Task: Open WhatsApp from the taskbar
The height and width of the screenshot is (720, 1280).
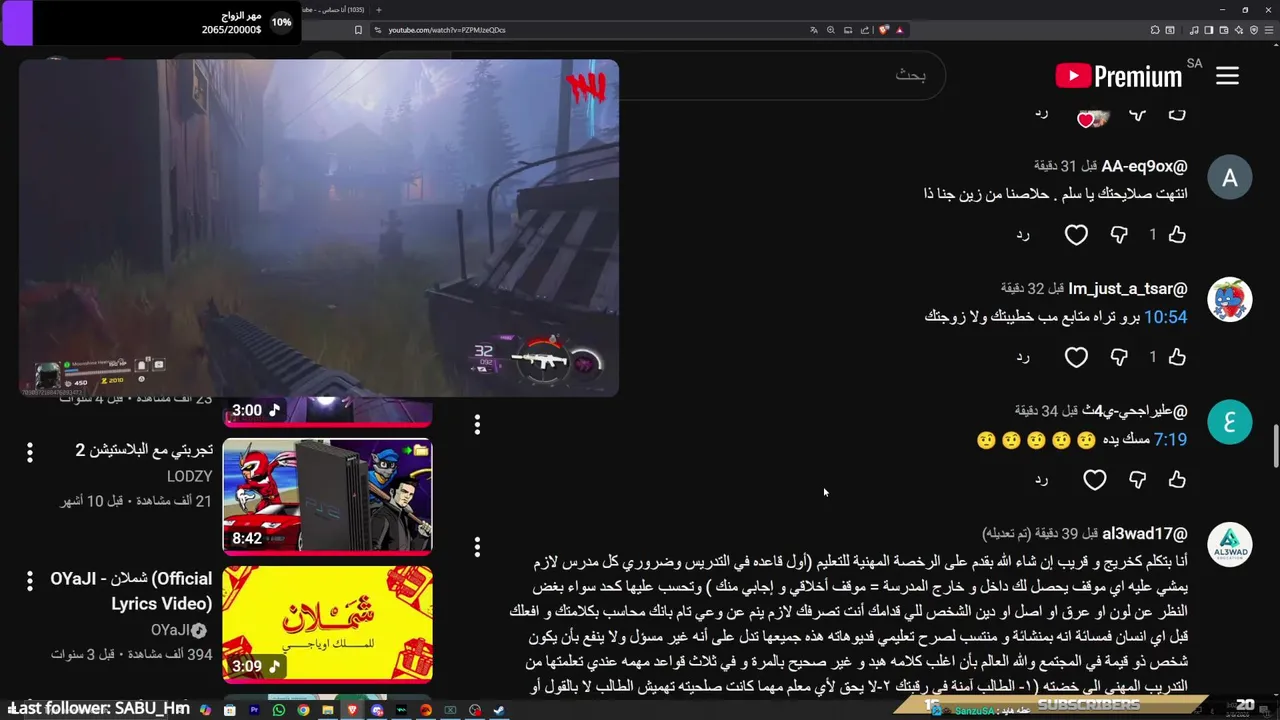Action: pyautogui.click(x=279, y=710)
